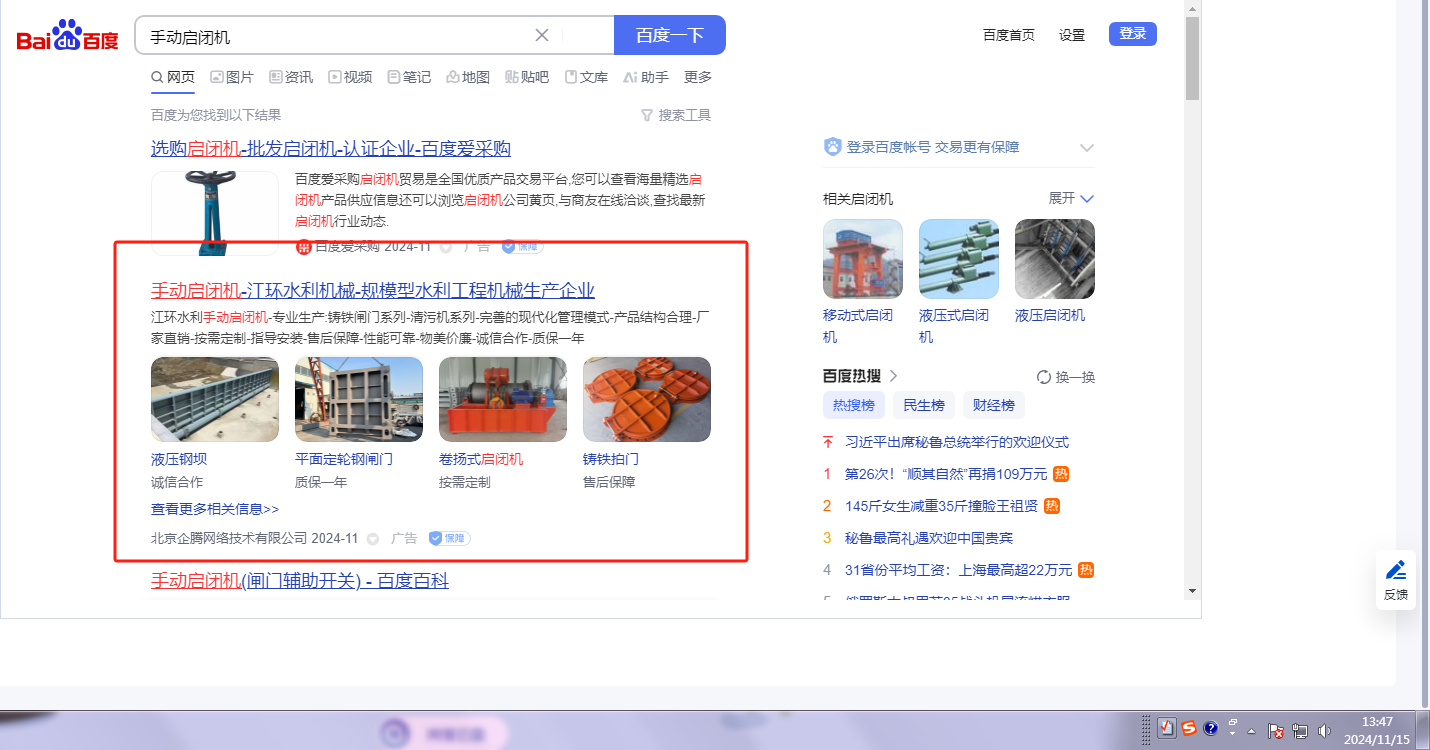The image size is (1430, 750).
Task: Open the Action Center flag icon
Action: [1276, 731]
